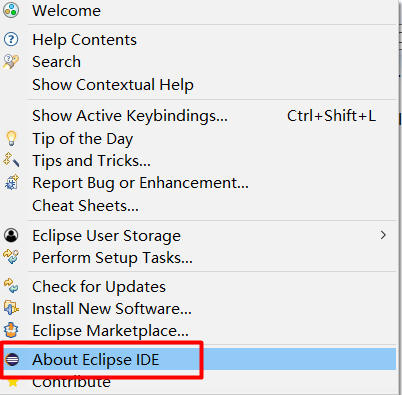Click the Eclipse User Storage person icon
The height and width of the screenshot is (395, 402).
11,235
